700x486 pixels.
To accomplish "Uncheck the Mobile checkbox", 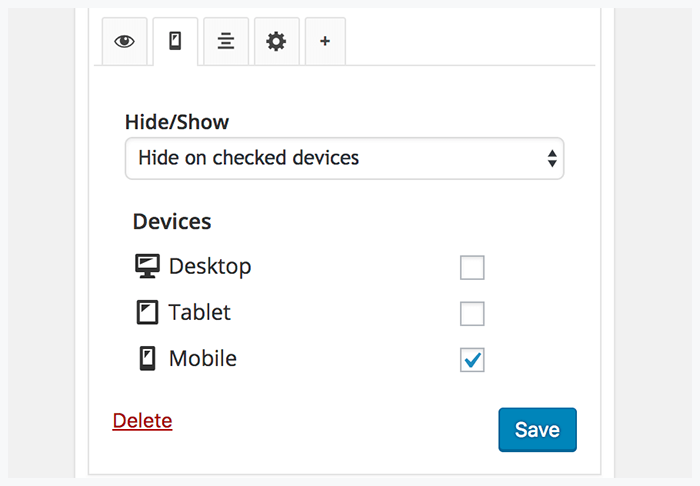I will [x=472, y=360].
